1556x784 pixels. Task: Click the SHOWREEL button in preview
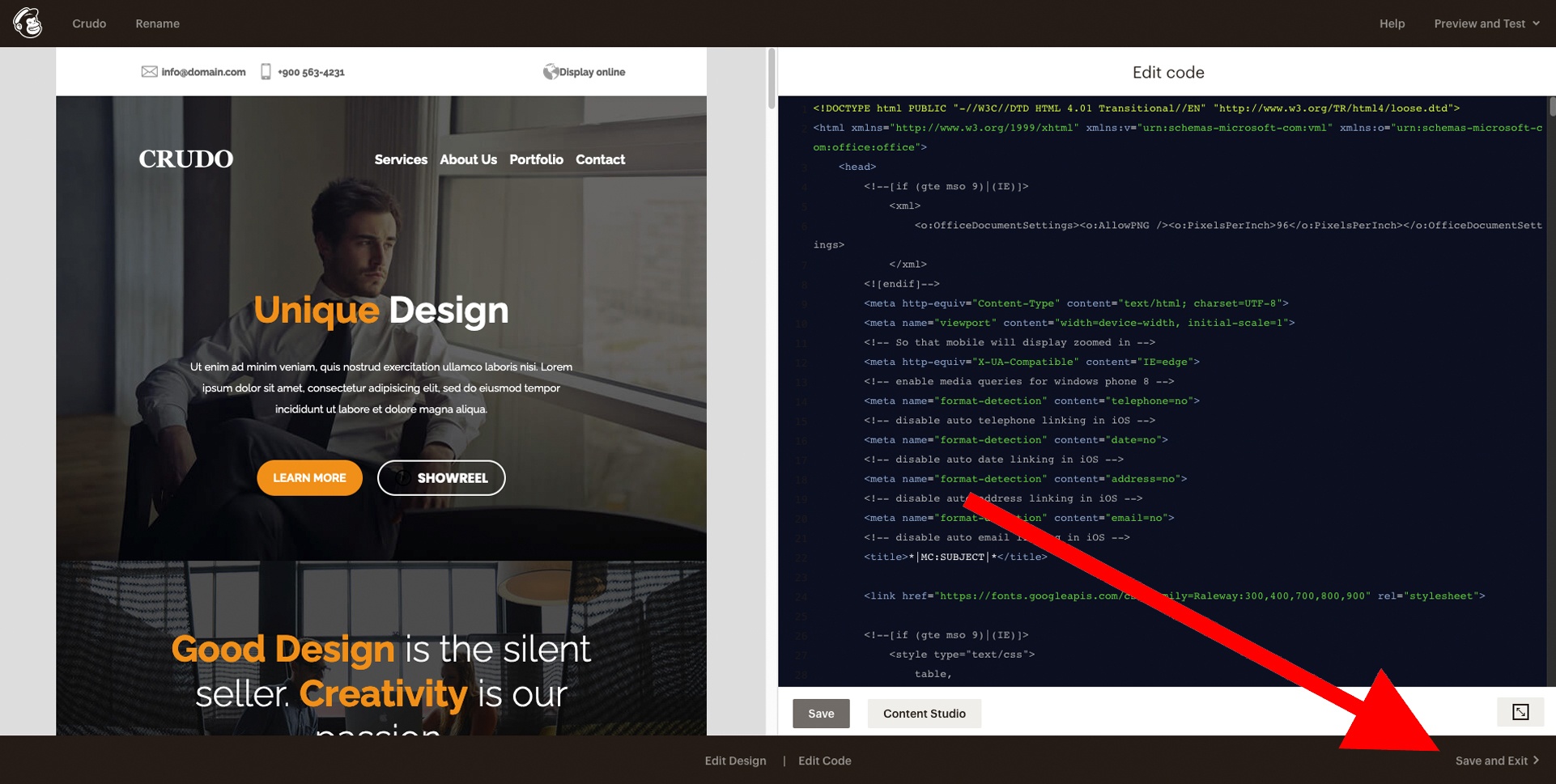pyautogui.click(x=441, y=478)
